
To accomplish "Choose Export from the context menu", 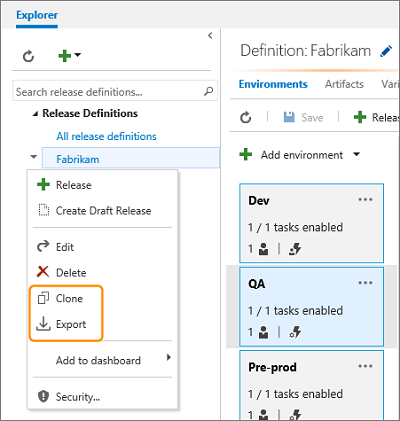I will coord(103,324).
